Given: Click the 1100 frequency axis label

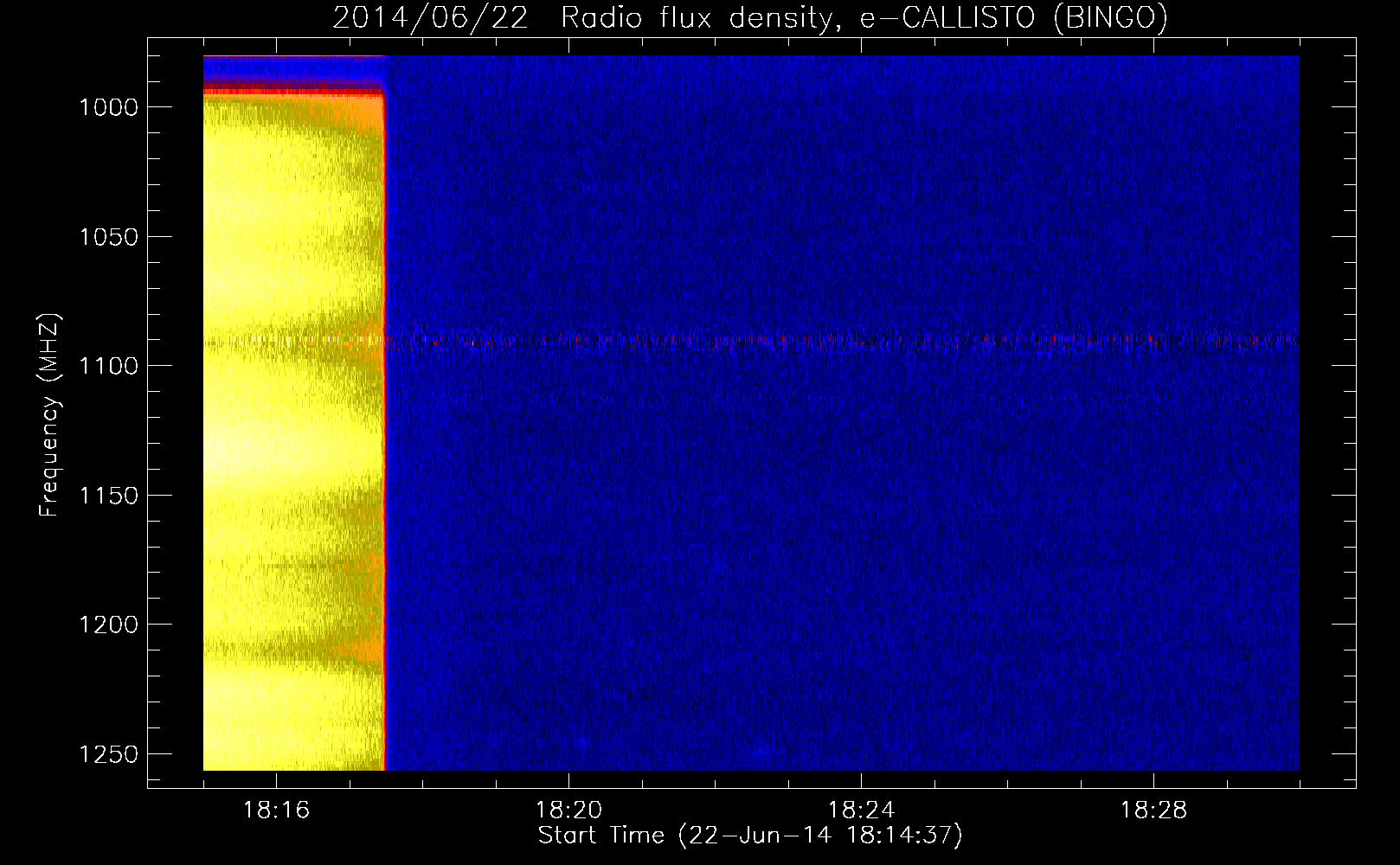Looking at the screenshot, I should click(x=109, y=366).
